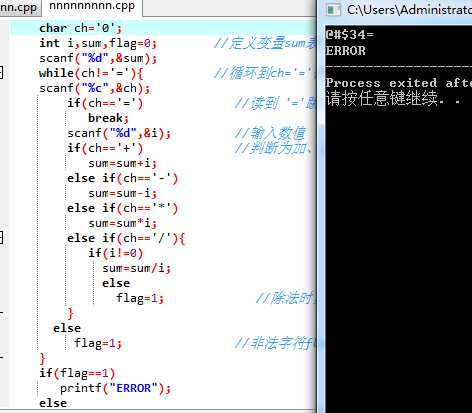
Task: Click the console window title bar icon
Action: point(333,10)
